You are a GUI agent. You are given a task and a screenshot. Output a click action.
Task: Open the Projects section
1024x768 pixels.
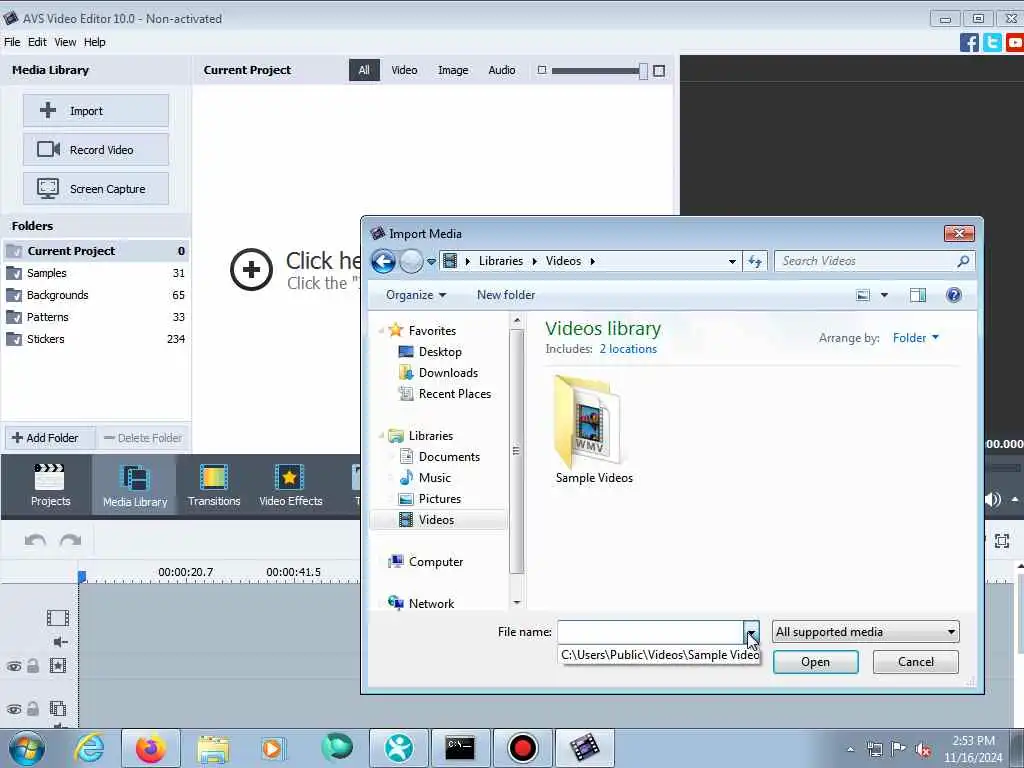pyautogui.click(x=50, y=485)
